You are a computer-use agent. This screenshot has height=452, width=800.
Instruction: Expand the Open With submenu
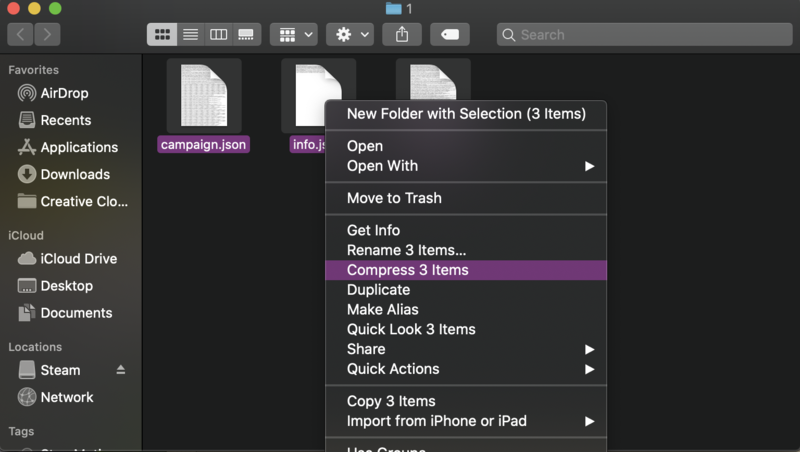466,166
